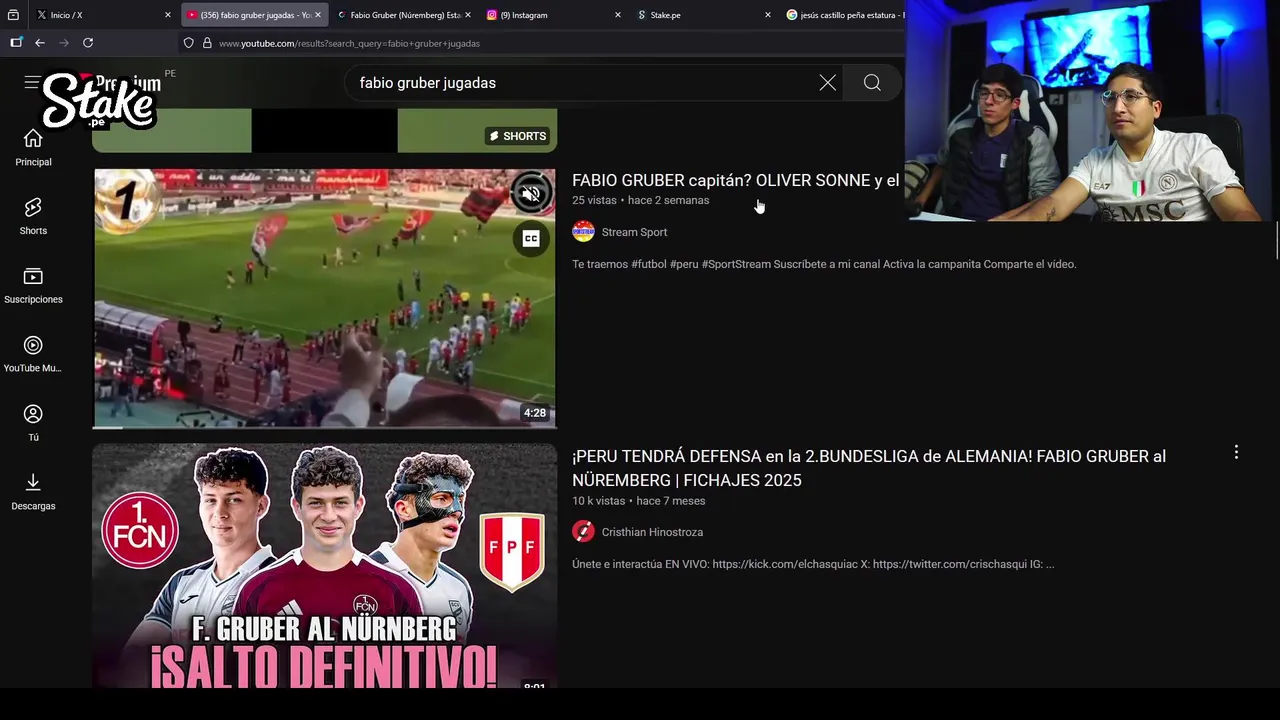Open Suscripciones in the sidebar
Viewport: 1280px width, 720px height.
click(33, 285)
